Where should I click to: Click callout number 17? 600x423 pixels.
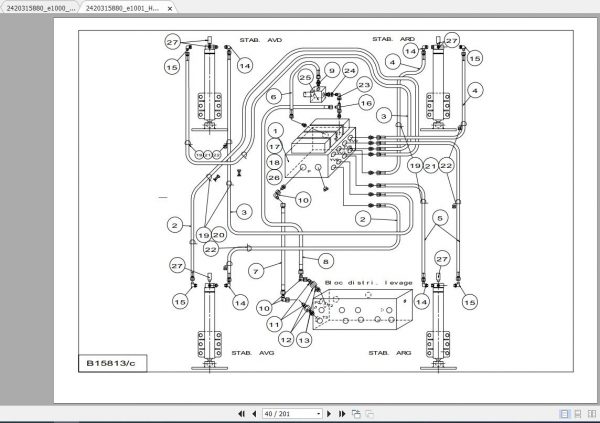click(x=275, y=147)
